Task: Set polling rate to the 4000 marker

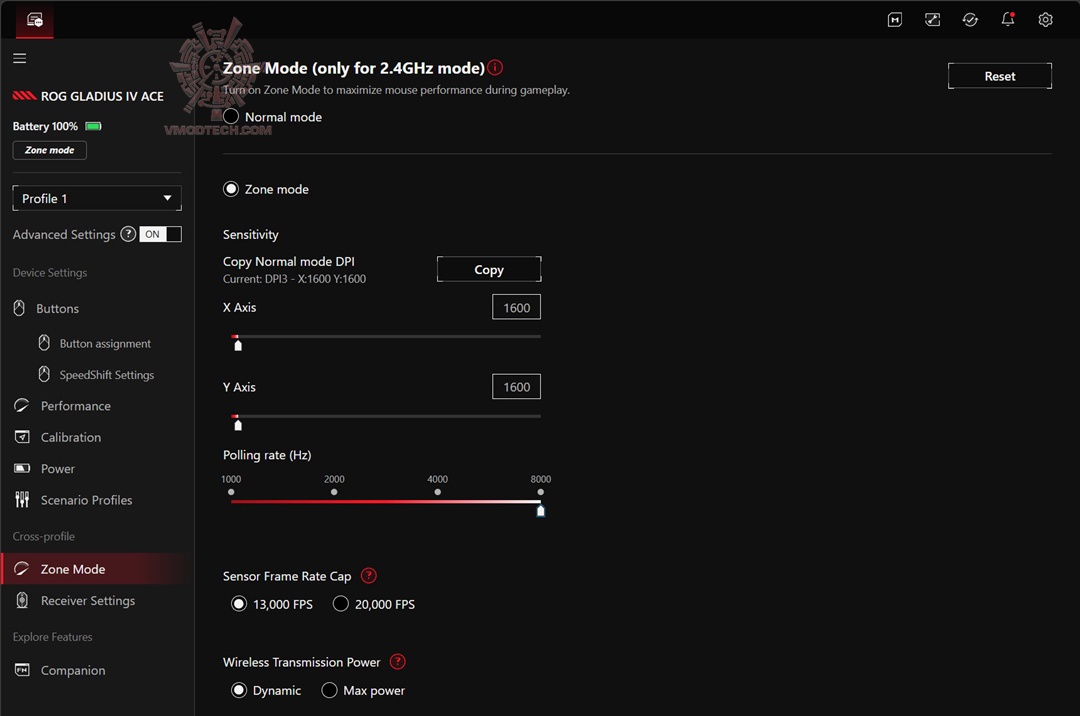Action: (437, 492)
